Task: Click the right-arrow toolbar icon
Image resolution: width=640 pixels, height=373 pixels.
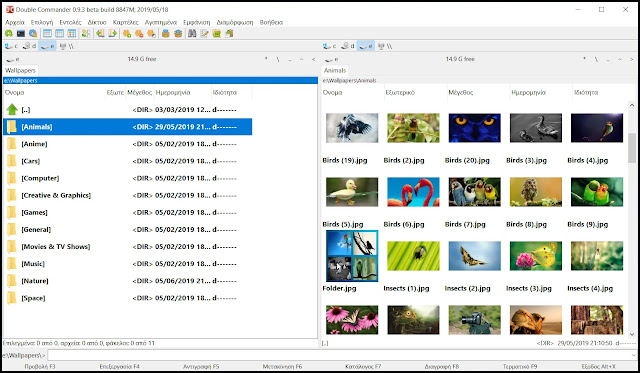Action: pos(112,33)
